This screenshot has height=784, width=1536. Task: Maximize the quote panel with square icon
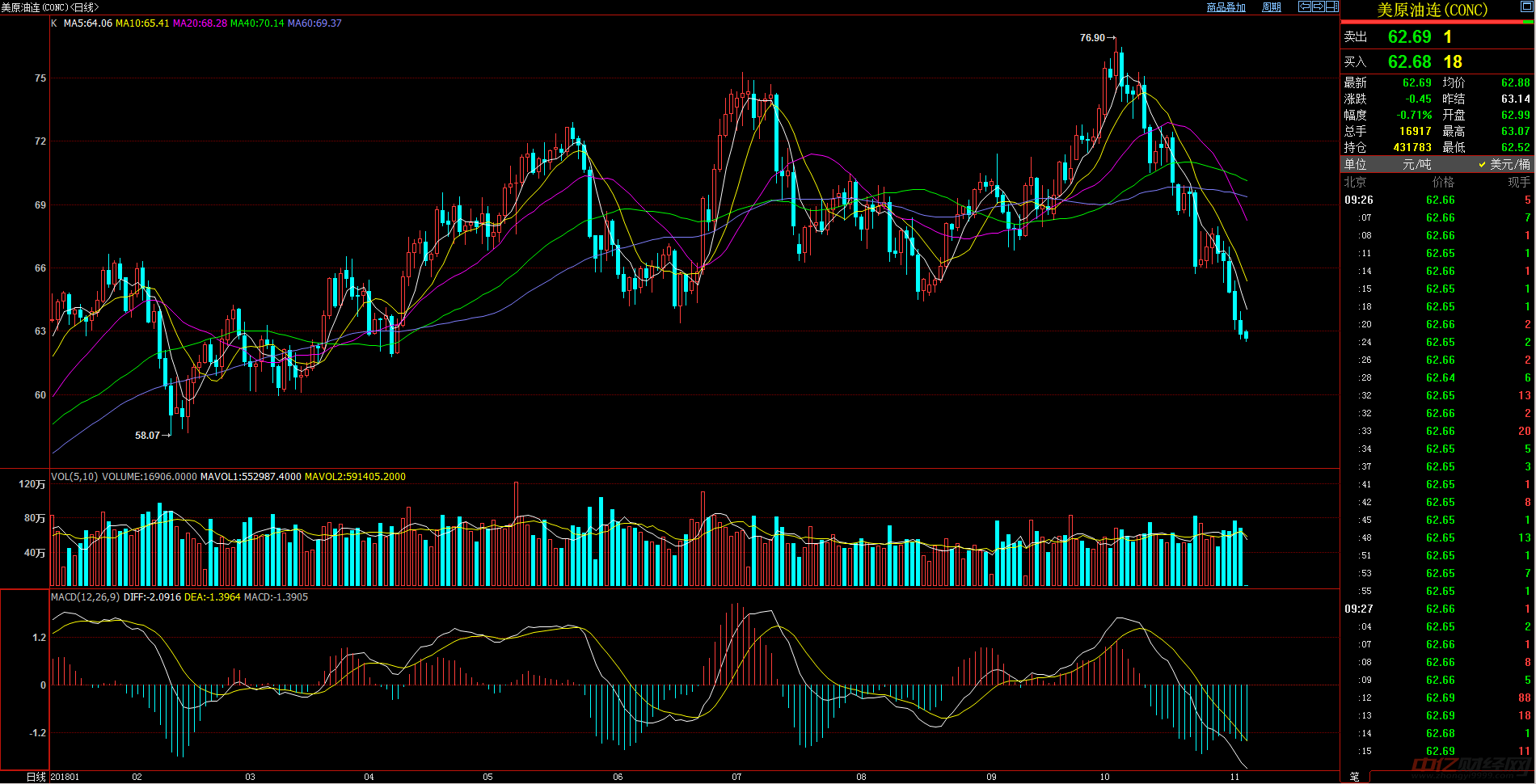pos(1525,6)
